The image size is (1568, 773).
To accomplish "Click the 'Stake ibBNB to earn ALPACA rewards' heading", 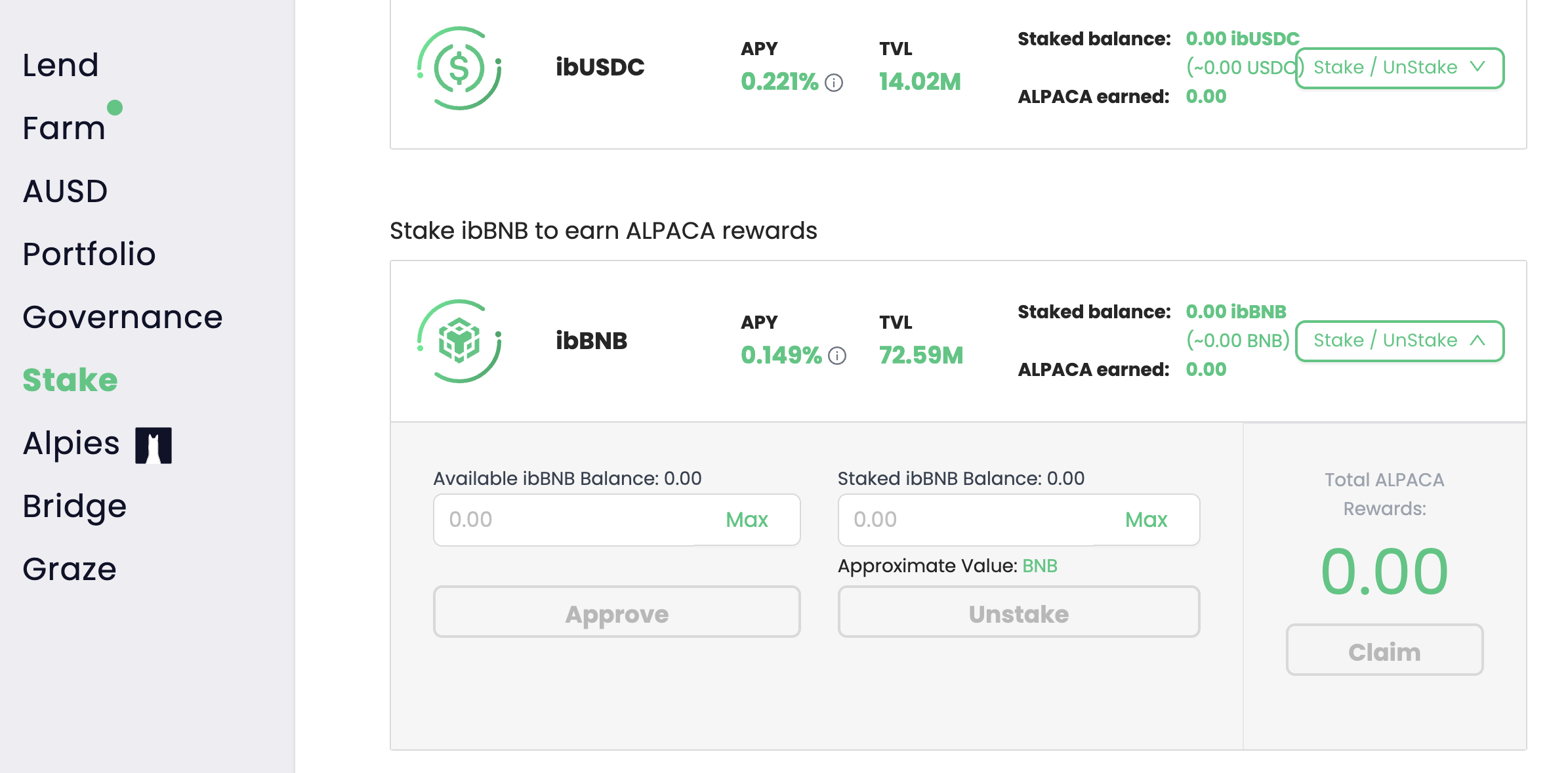I will 603,231.
